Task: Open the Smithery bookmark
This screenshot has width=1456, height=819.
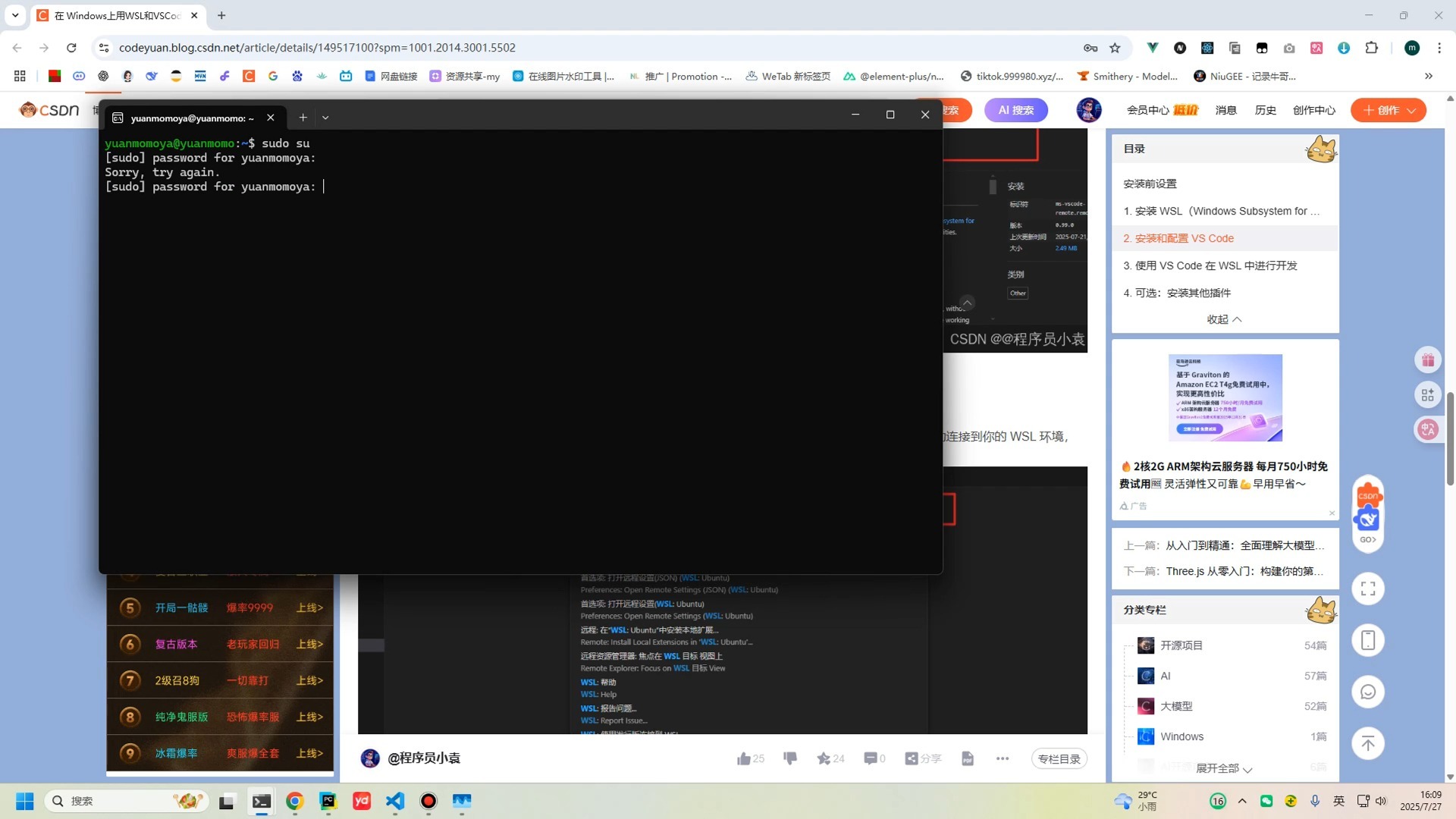Action: click(x=1128, y=76)
